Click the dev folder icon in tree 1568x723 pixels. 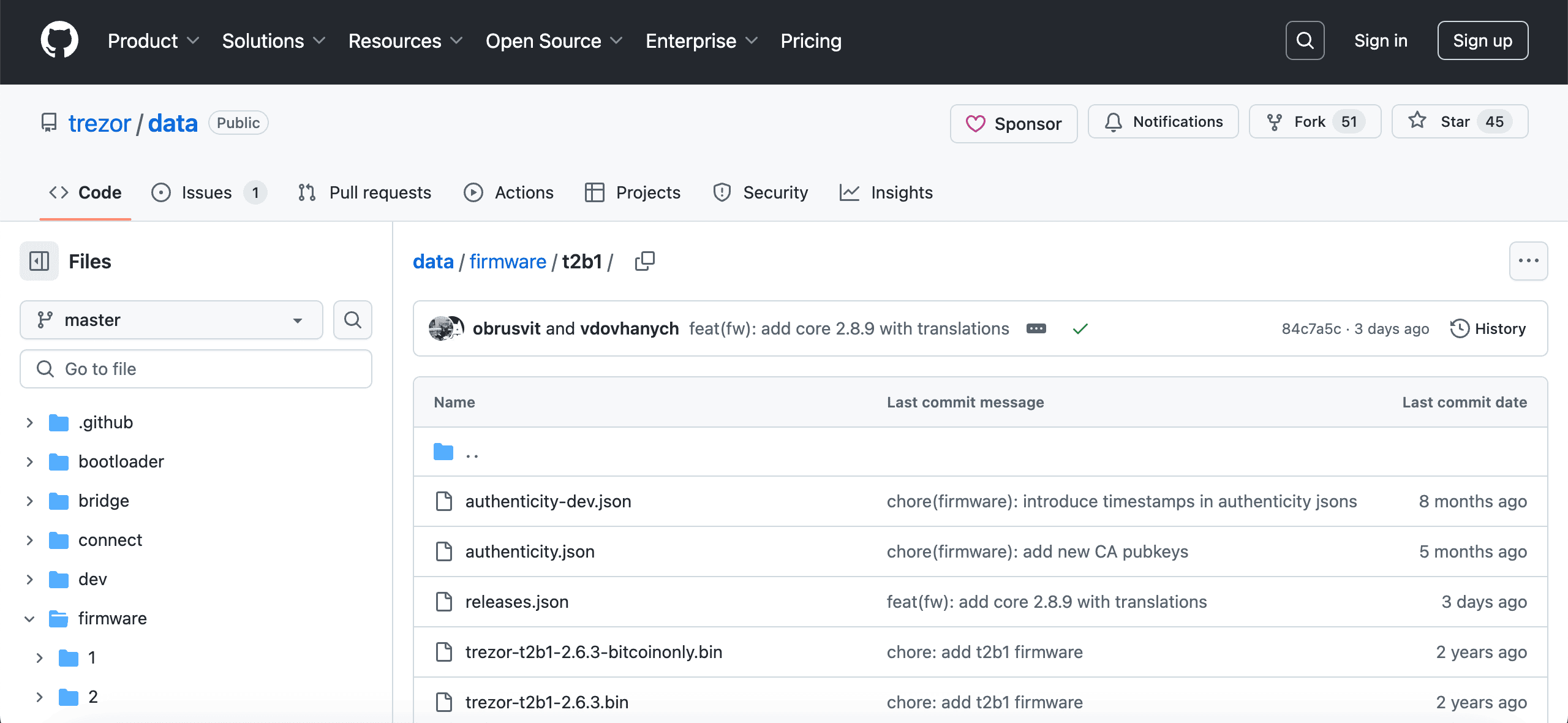point(59,580)
